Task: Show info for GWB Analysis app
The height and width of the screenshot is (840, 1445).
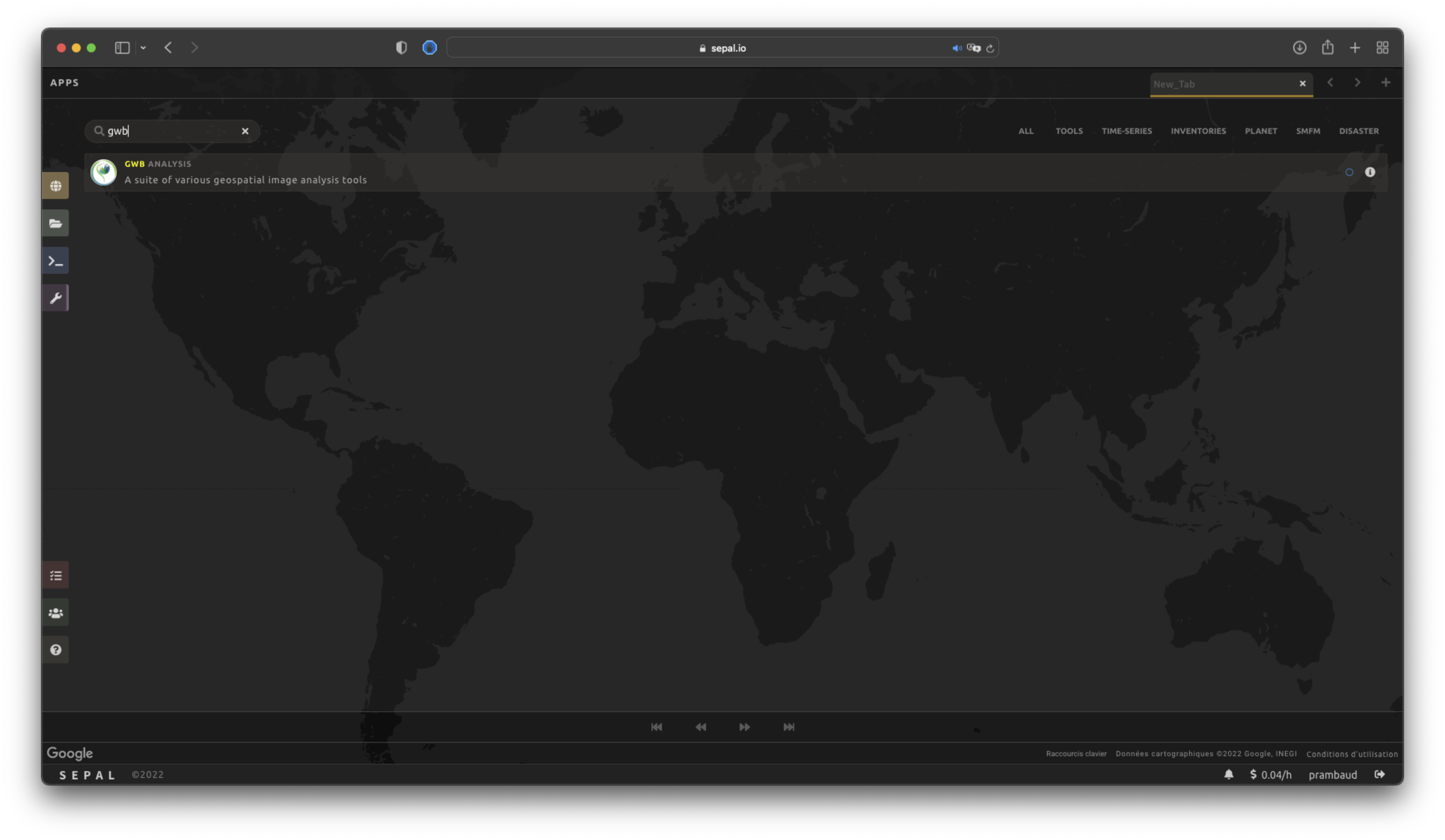Action: [x=1370, y=172]
